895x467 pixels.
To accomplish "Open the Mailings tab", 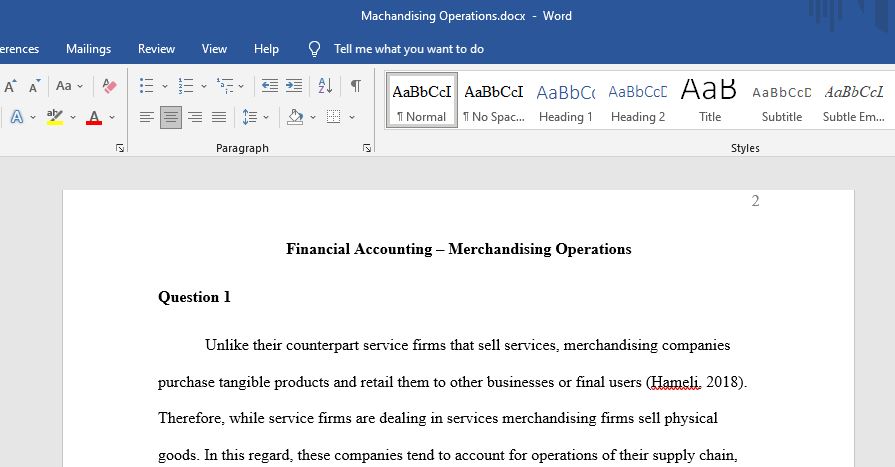I will click(x=88, y=49).
